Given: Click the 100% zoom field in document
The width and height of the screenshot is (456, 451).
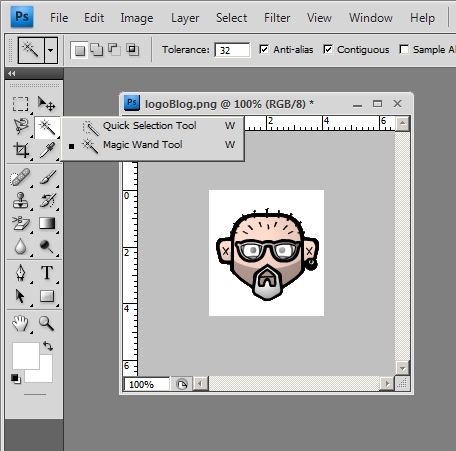Looking at the screenshot, I should point(147,384).
